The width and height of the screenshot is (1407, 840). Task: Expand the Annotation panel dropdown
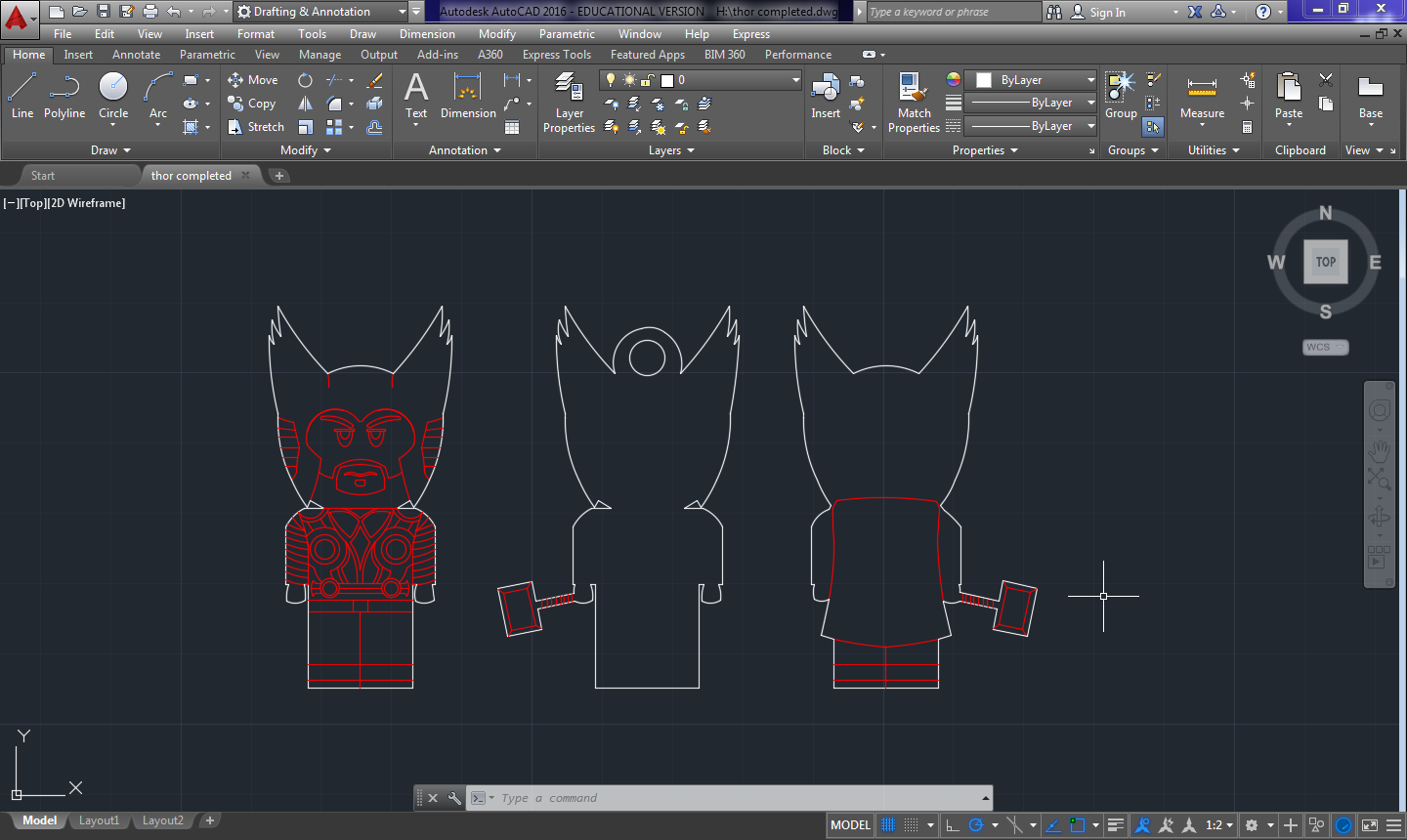point(465,150)
